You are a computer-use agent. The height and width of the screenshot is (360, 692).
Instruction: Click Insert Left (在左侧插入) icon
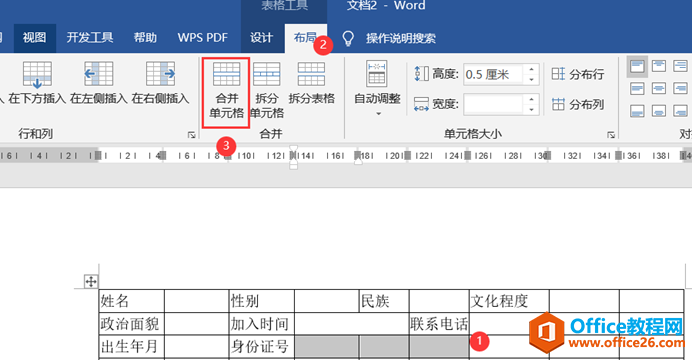pyautogui.click(x=98, y=74)
